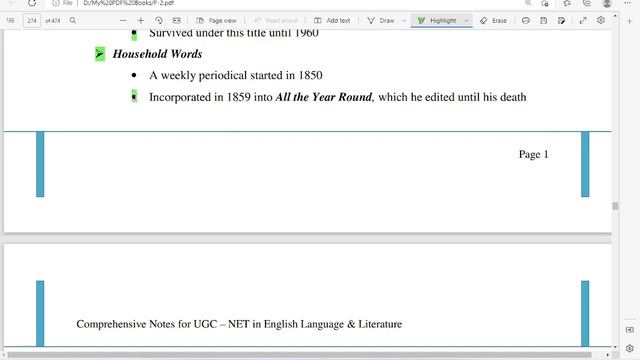640x360 pixels.
Task: Open the Collections icon
Action: click(587, 3)
